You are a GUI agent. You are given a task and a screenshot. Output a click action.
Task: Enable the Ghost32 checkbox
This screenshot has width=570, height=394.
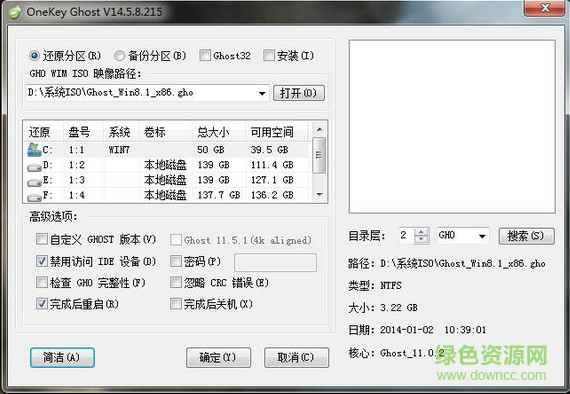205,55
